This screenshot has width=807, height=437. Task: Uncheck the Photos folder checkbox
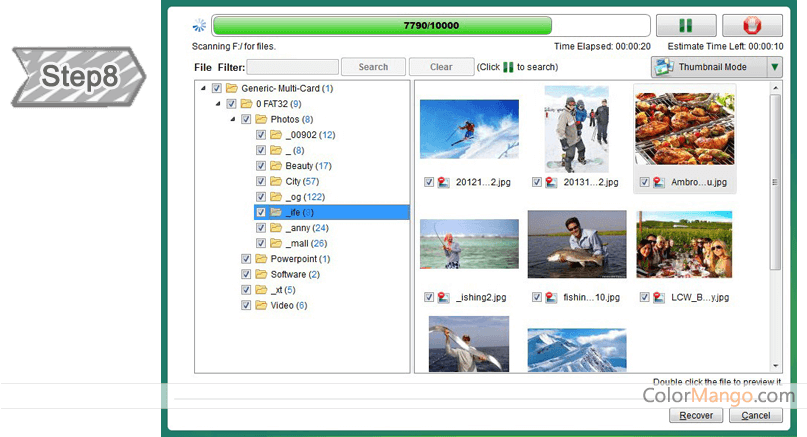(x=246, y=119)
